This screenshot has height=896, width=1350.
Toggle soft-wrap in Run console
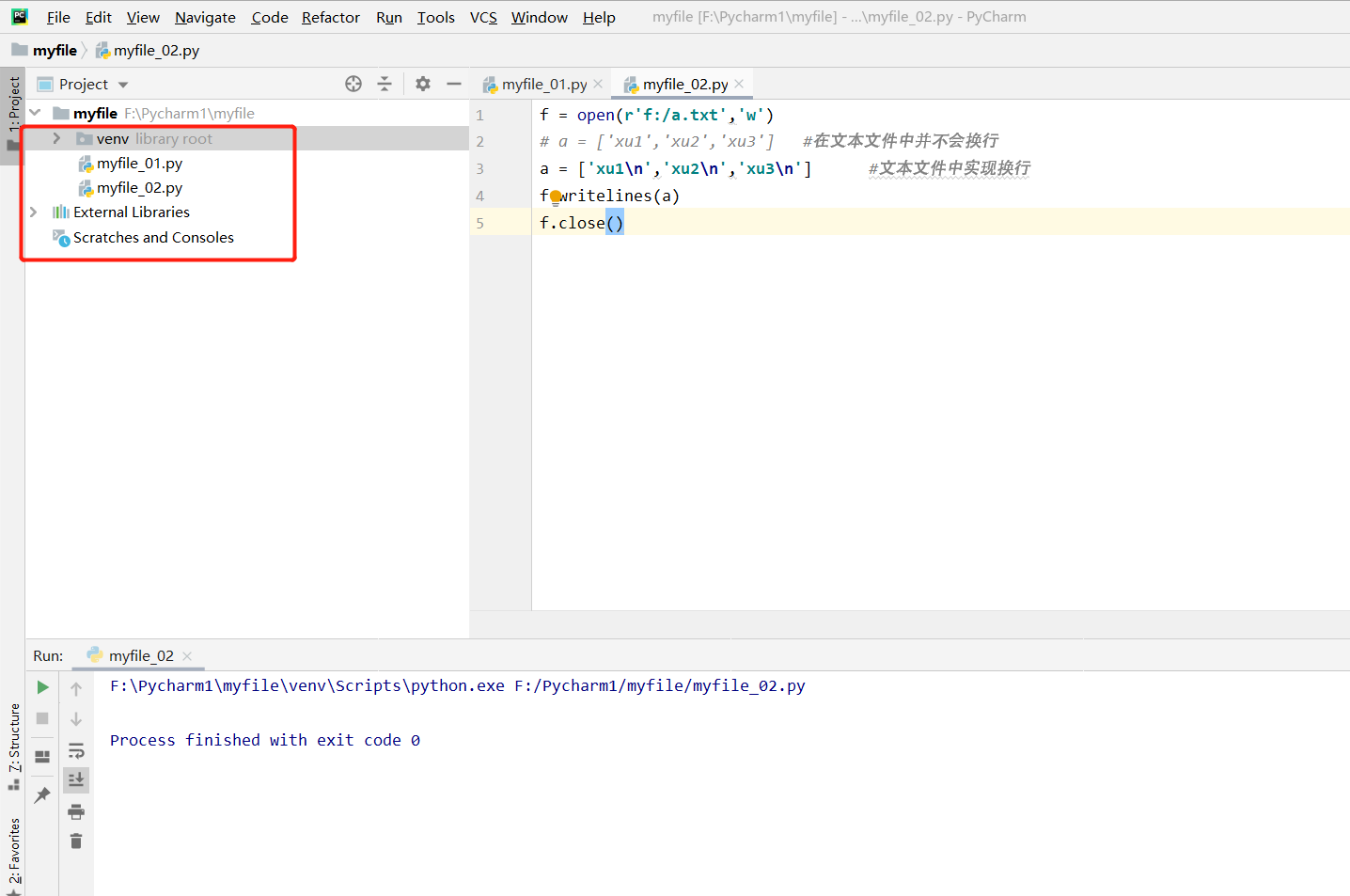pos(76,750)
